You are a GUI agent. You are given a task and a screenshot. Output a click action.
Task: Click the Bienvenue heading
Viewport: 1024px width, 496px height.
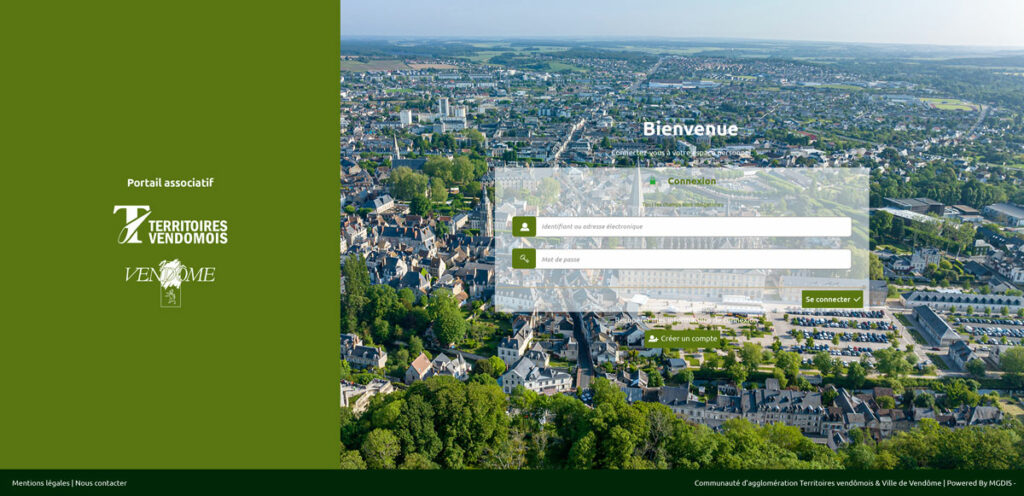coord(690,129)
